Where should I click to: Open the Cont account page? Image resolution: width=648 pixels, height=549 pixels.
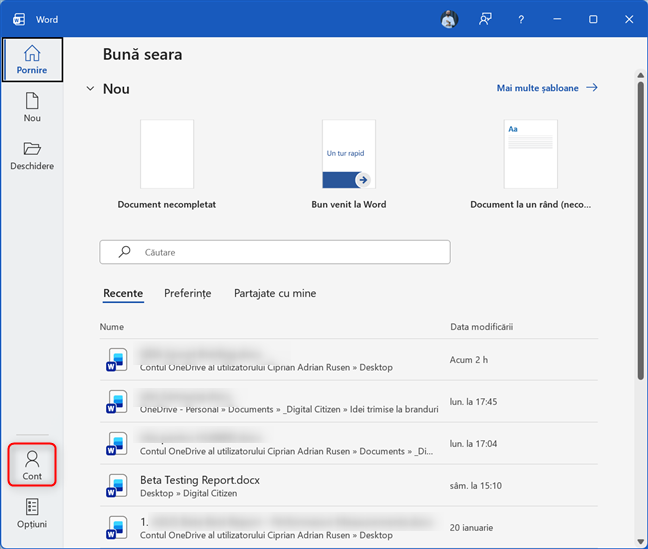pos(32,465)
